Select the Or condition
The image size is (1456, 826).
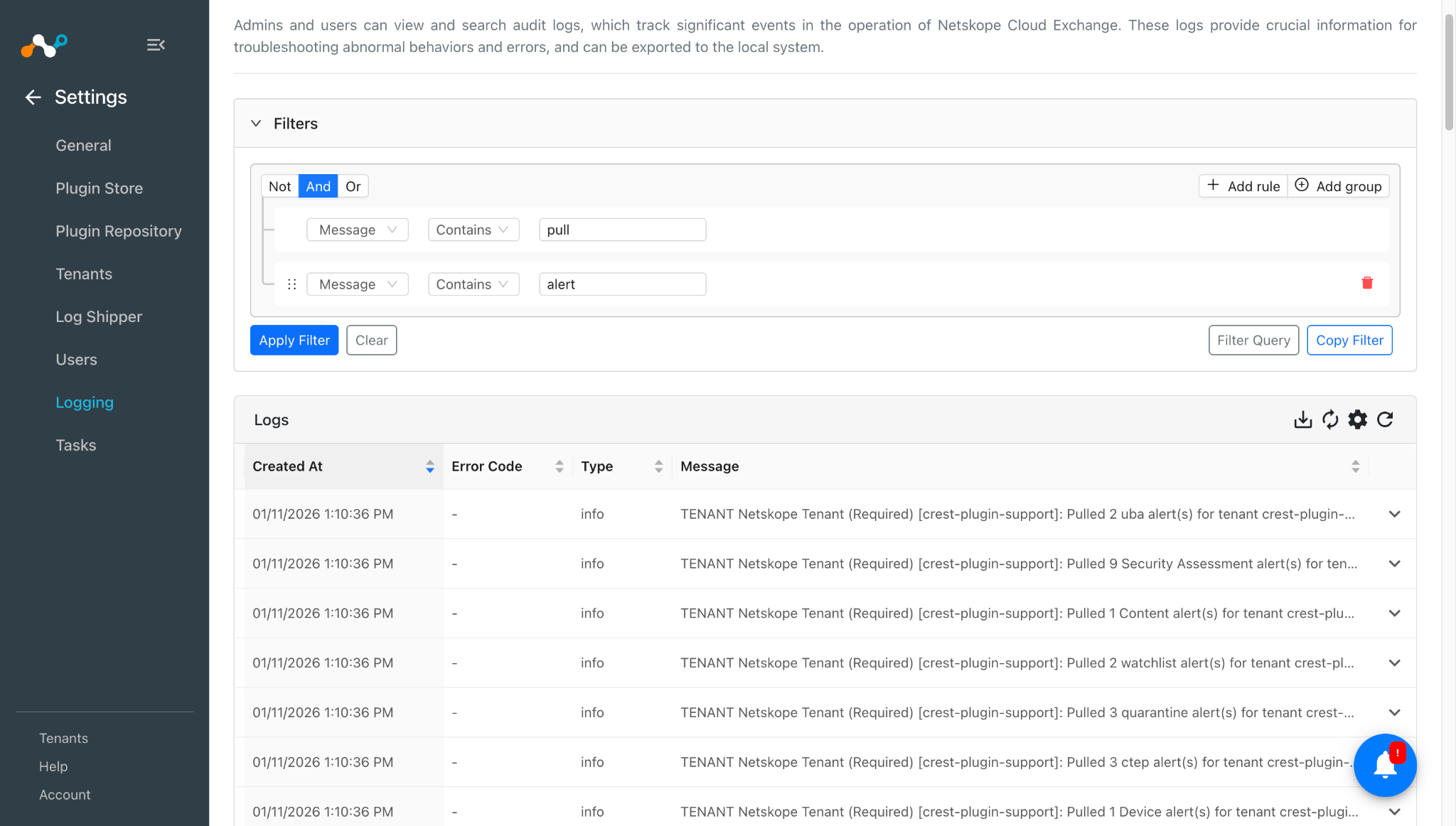(353, 186)
